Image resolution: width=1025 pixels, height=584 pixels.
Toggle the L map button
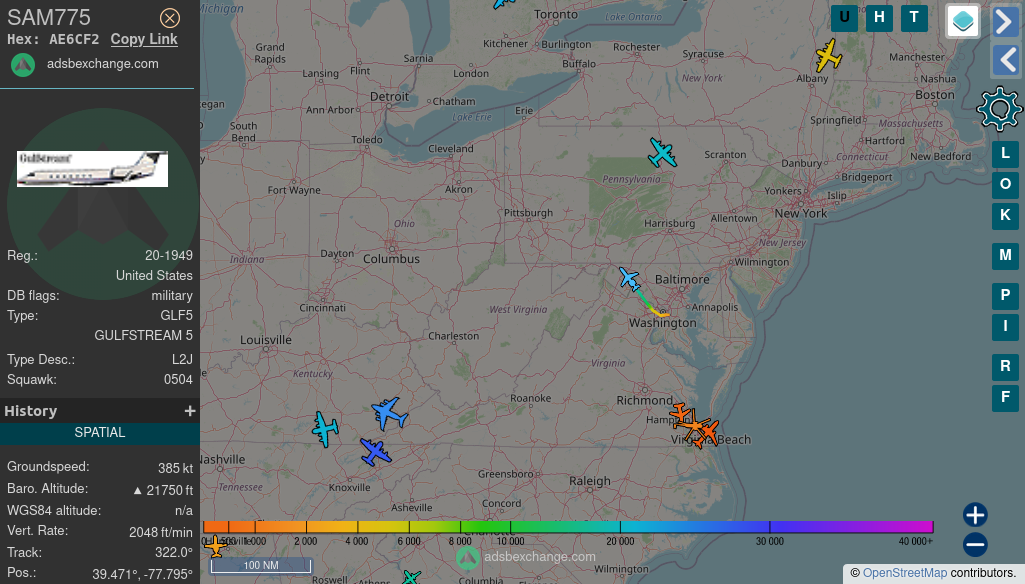click(1005, 154)
